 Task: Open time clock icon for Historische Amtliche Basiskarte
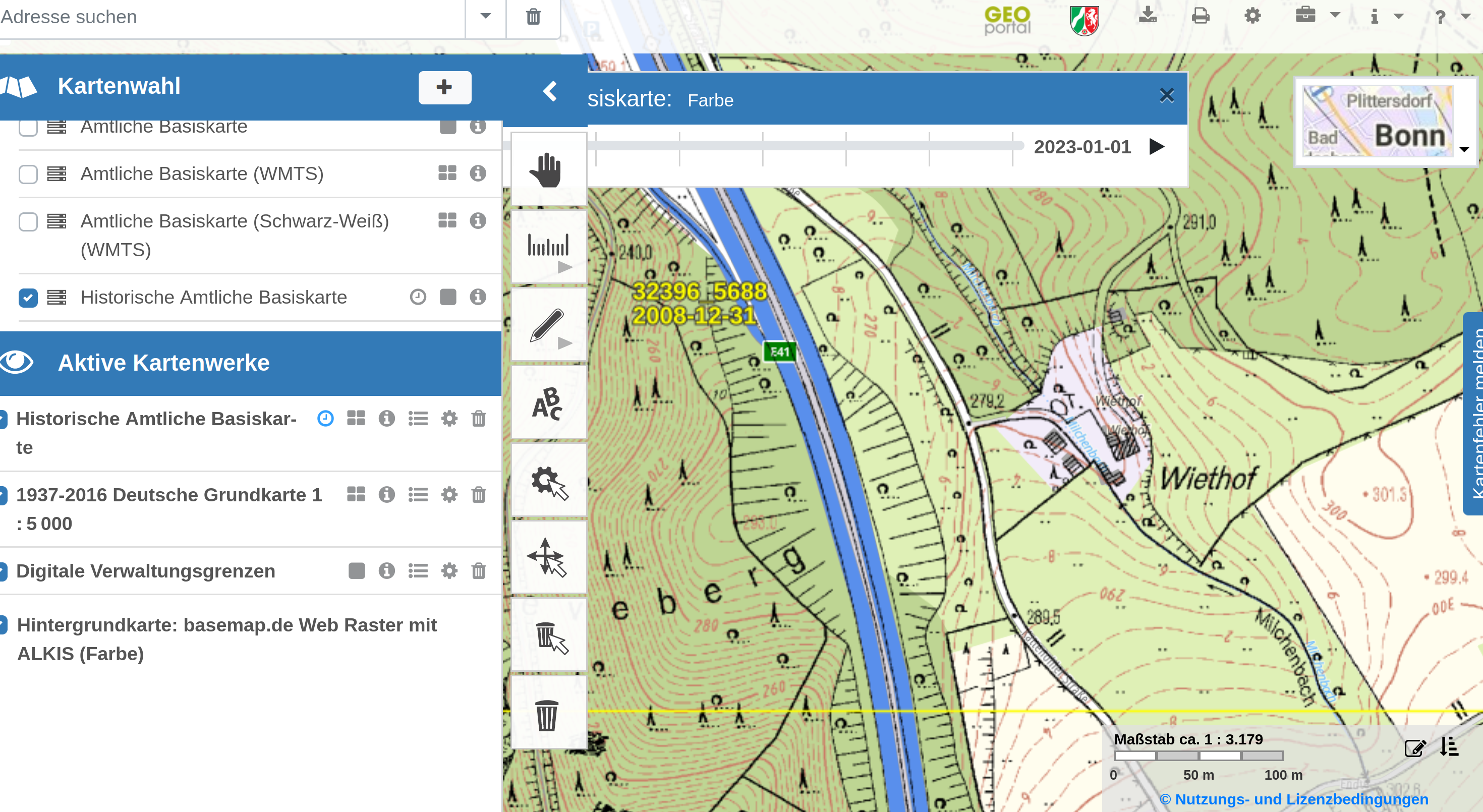tap(418, 297)
